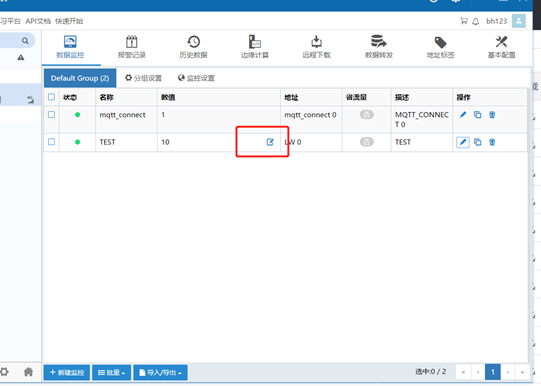Check the TEST row checkbox

tap(51, 142)
